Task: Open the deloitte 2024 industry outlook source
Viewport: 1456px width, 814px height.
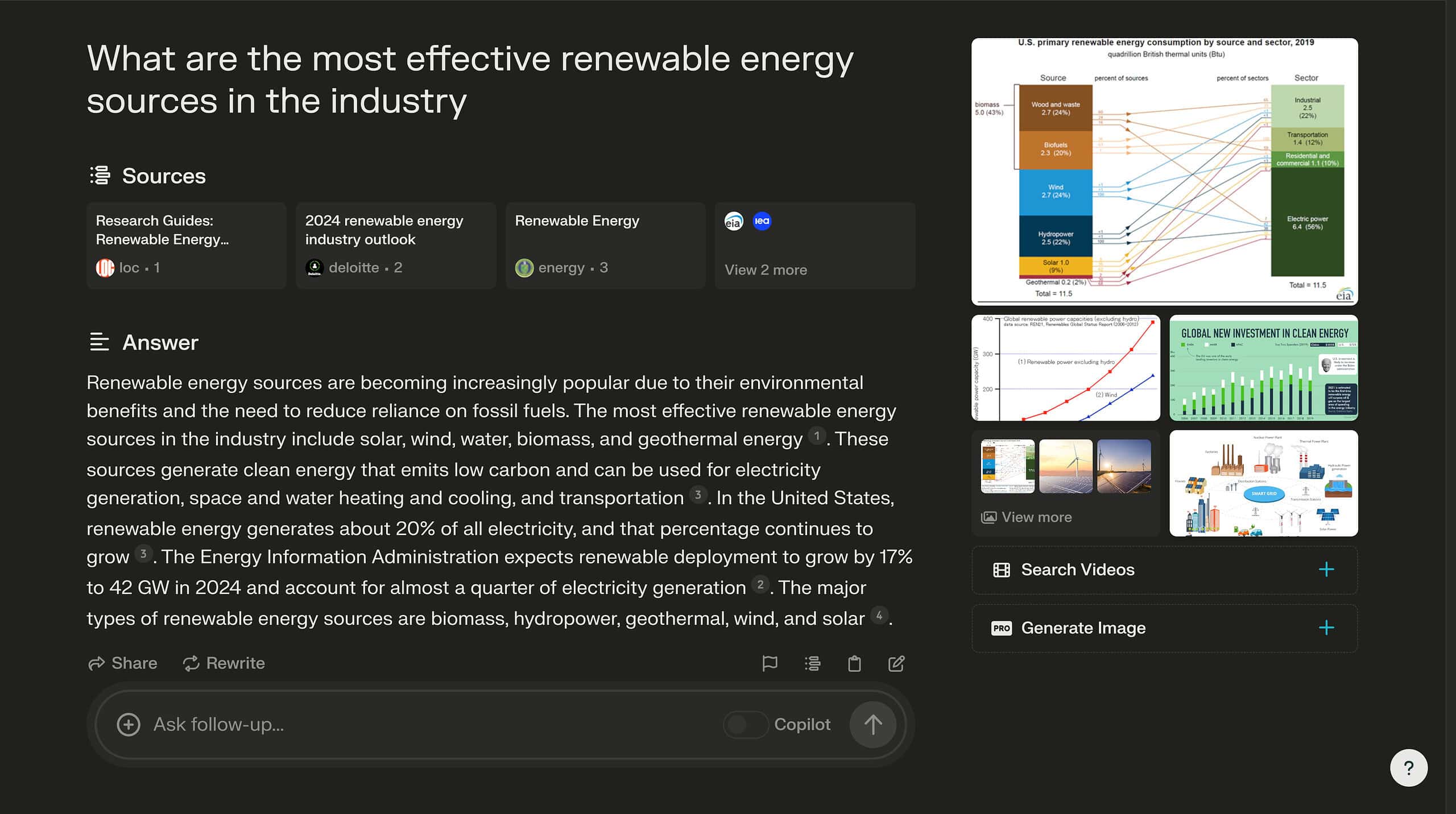Action: (x=396, y=246)
